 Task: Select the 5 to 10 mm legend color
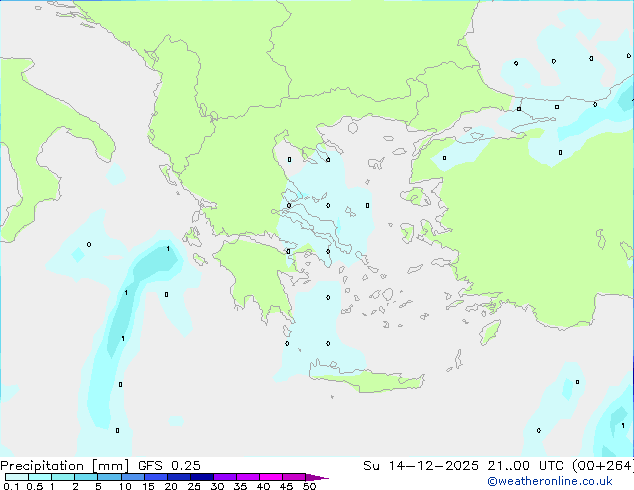click(109, 477)
